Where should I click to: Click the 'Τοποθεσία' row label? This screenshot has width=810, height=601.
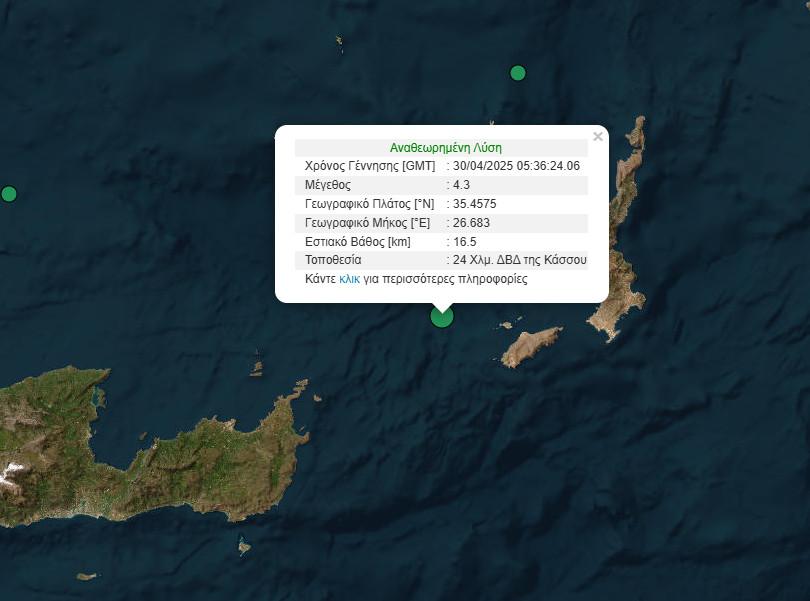tap(333, 260)
